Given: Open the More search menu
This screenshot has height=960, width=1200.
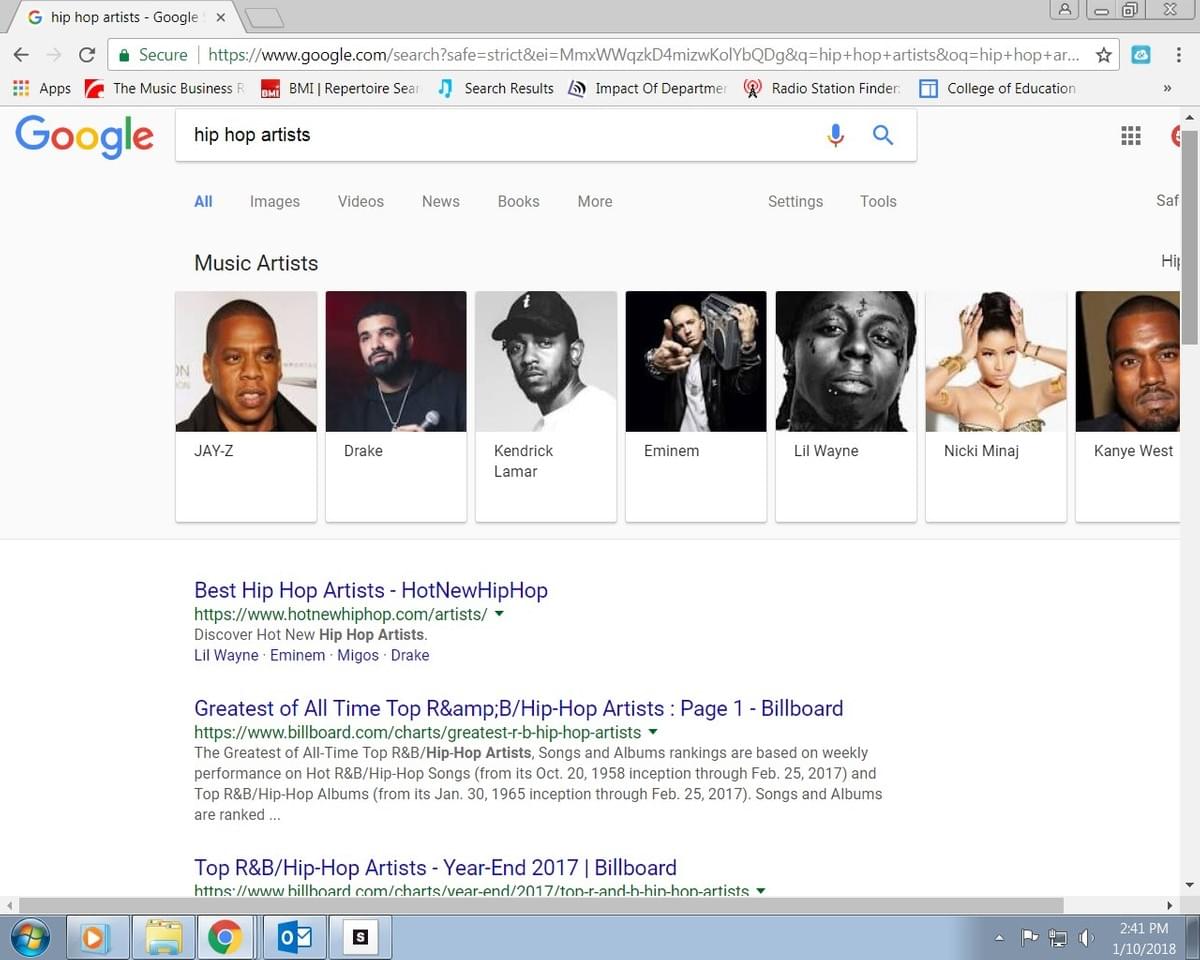Looking at the screenshot, I should pyautogui.click(x=595, y=201).
